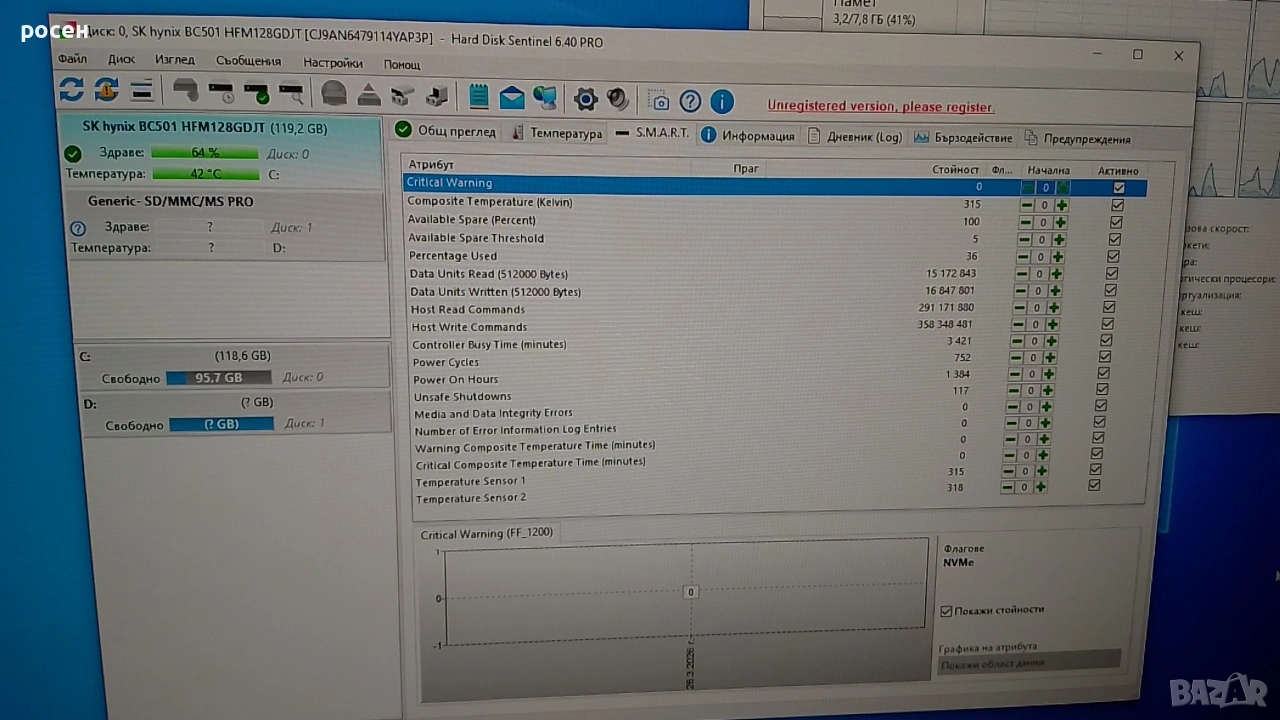The width and height of the screenshot is (1280, 720).
Task: Open configuration with the gear icon
Action: coord(586,99)
